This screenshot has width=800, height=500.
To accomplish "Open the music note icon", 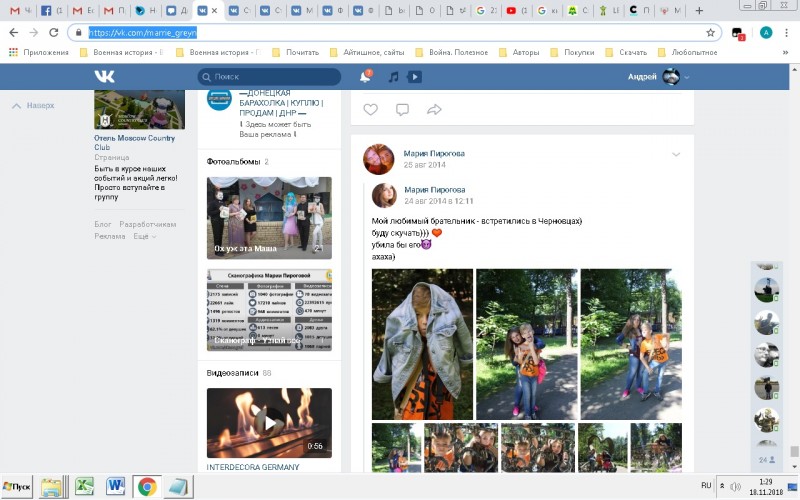I will pos(393,77).
